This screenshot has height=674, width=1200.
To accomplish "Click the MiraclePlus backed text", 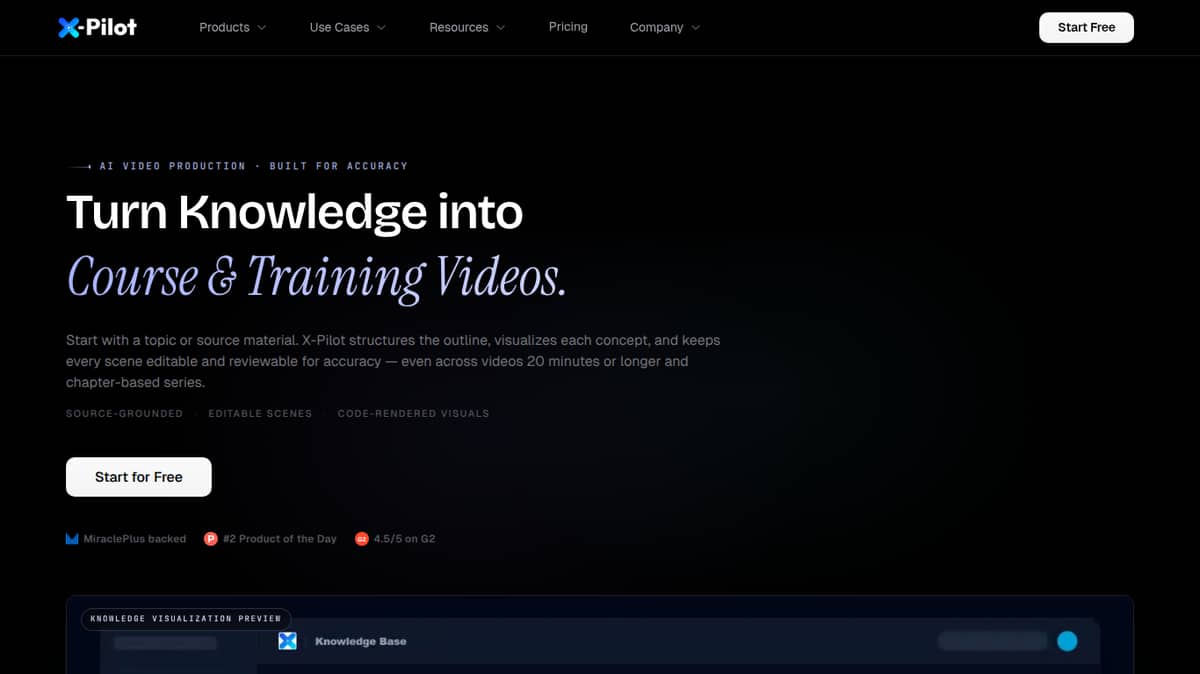I will coord(135,539).
